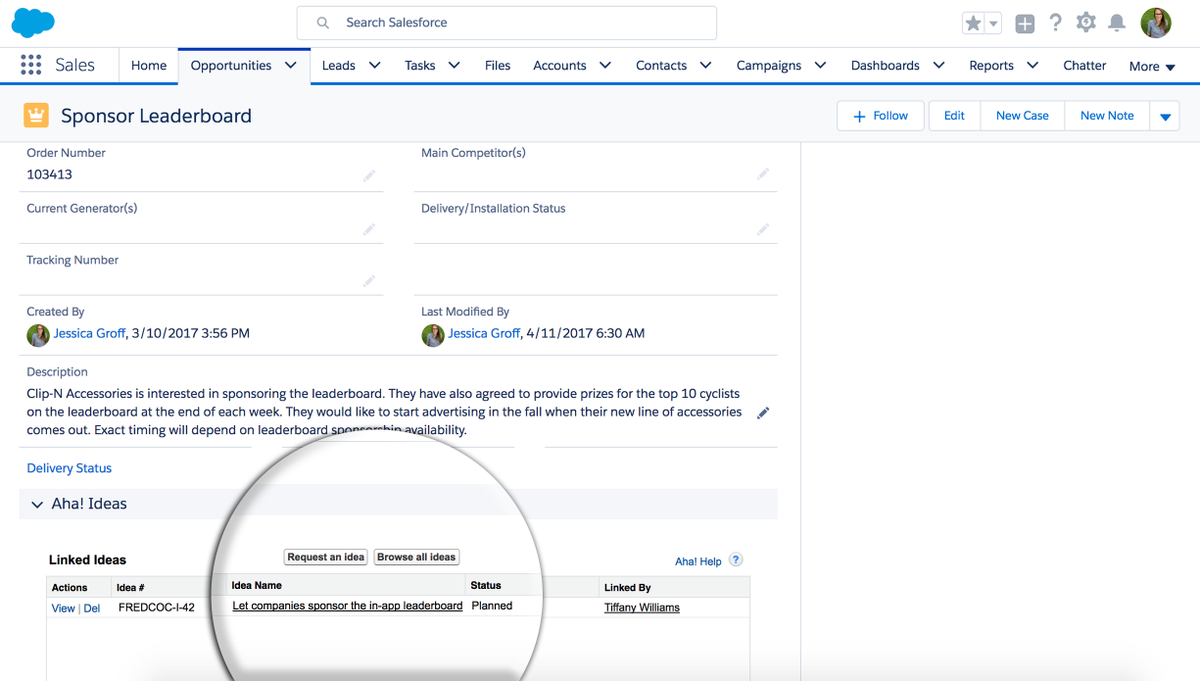Click the Browse all ideas button
This screenshot has width=1200, height=681.
416,557
